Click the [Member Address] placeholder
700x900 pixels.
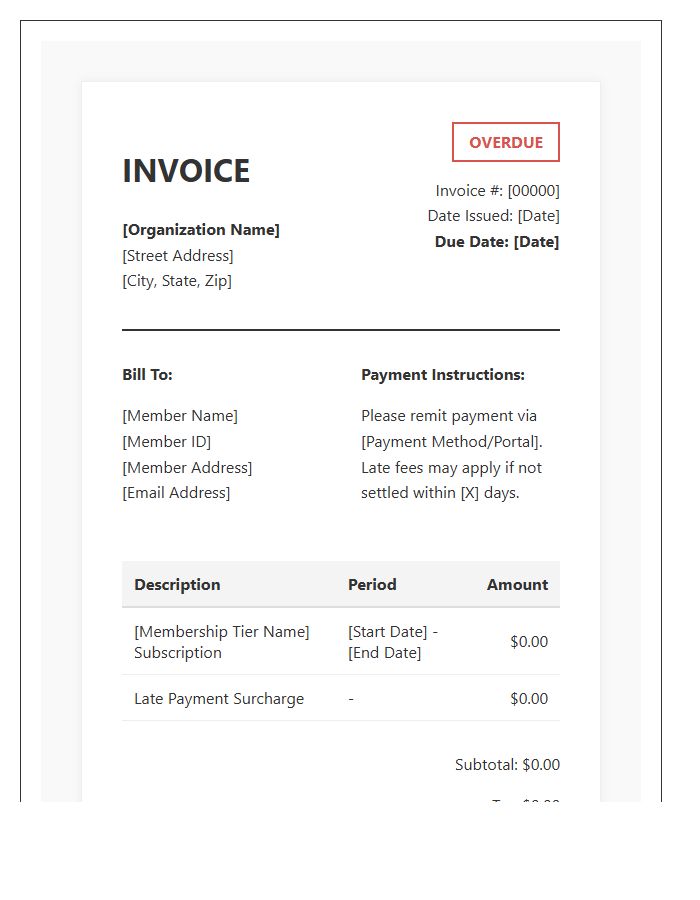187,467
